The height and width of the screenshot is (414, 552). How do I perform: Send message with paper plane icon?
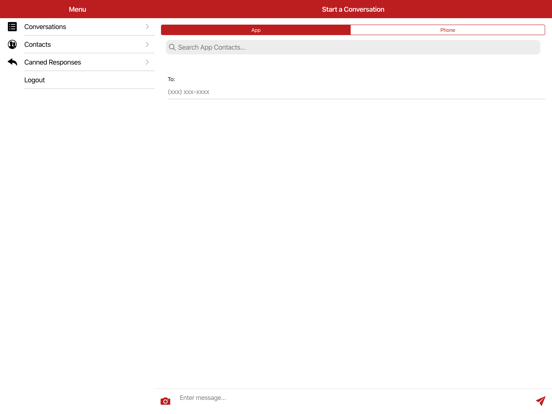[540, 401]
